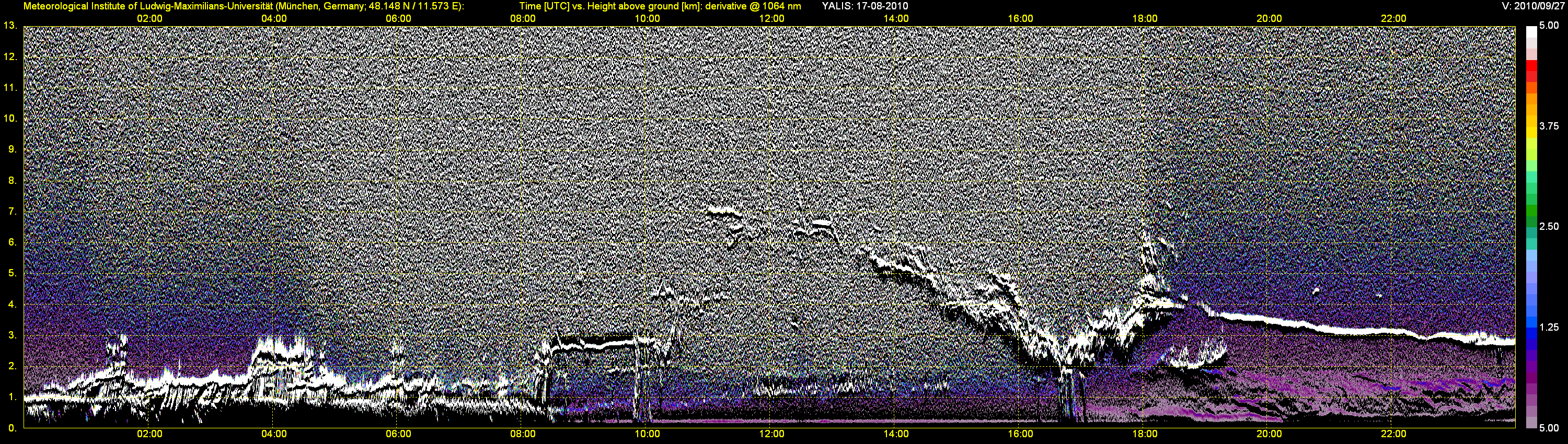Click the "YALIS: 17-08-2010" label
Viewport: 1568px width, 444px height.
tap(865, 6)
